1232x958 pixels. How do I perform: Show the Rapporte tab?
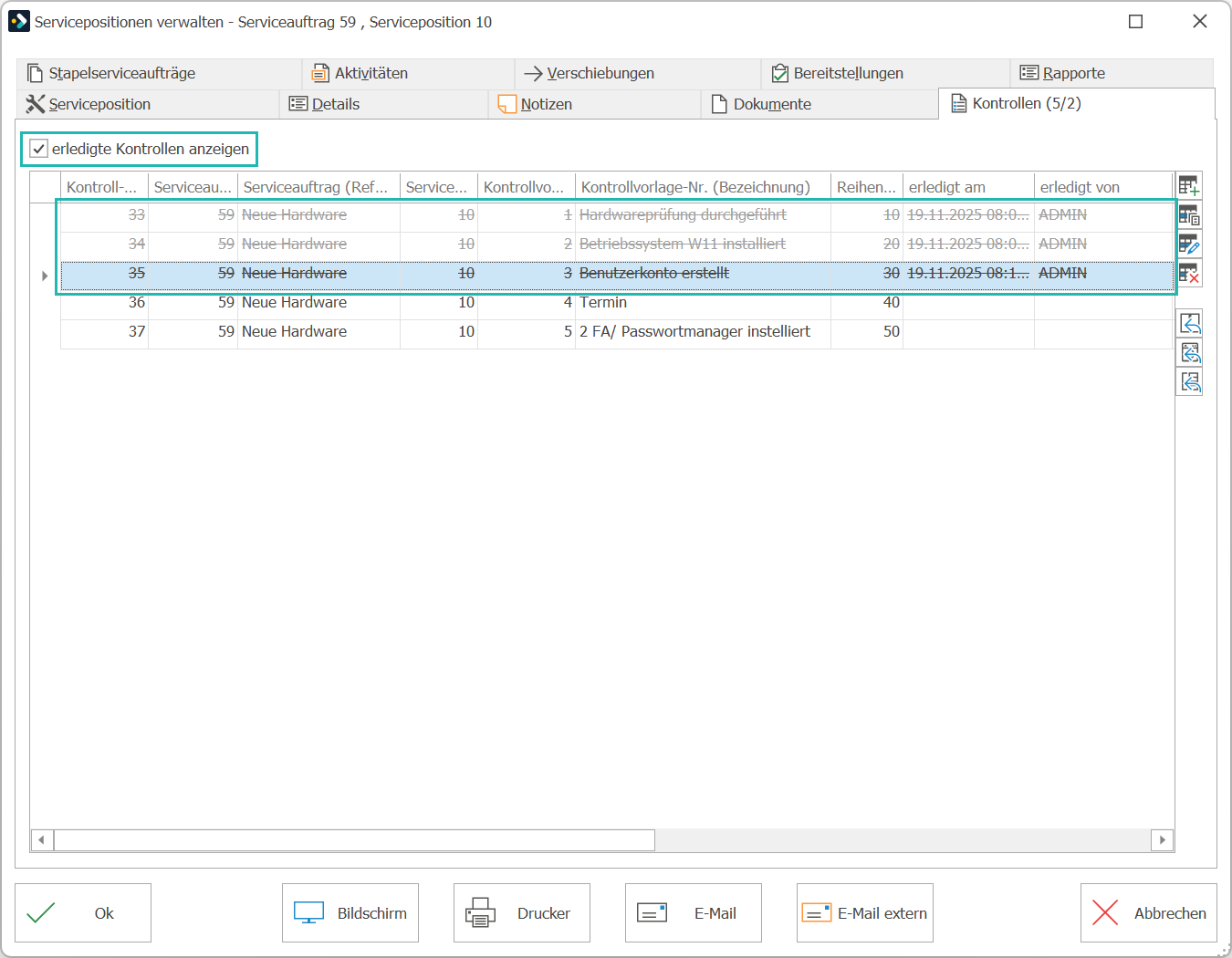[x=1112, y=73]
